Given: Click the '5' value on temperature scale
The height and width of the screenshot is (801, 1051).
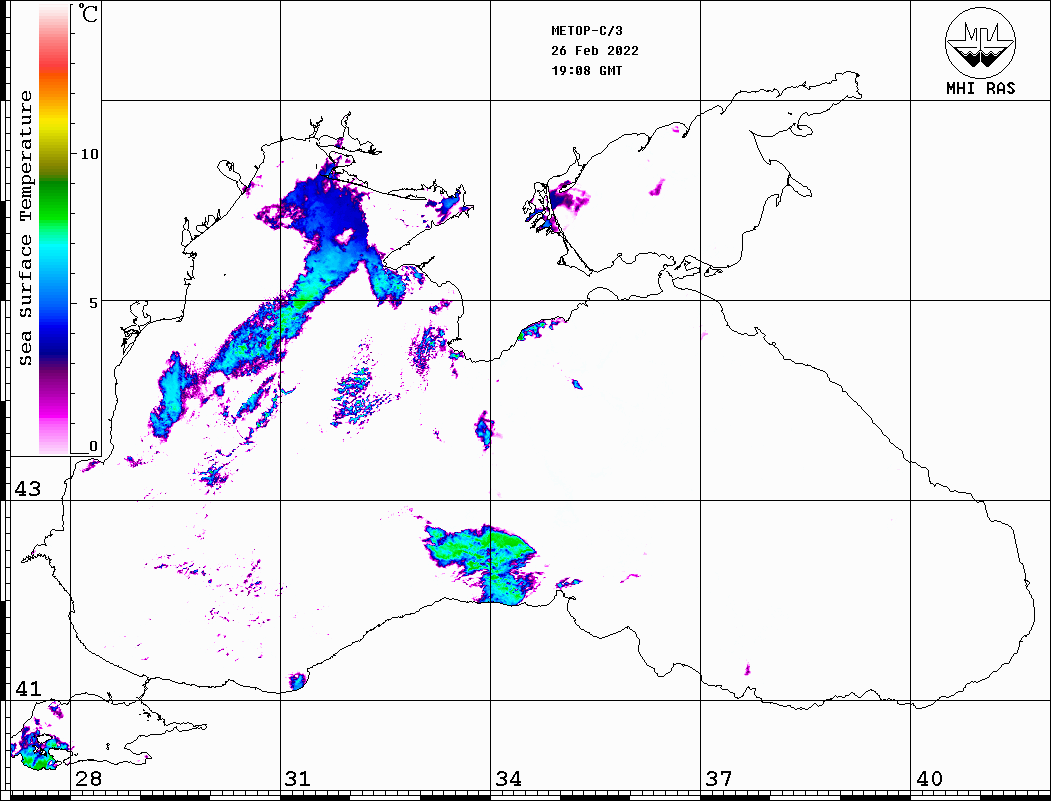Looking at the screenshot, I should click(x=93, y=303).
